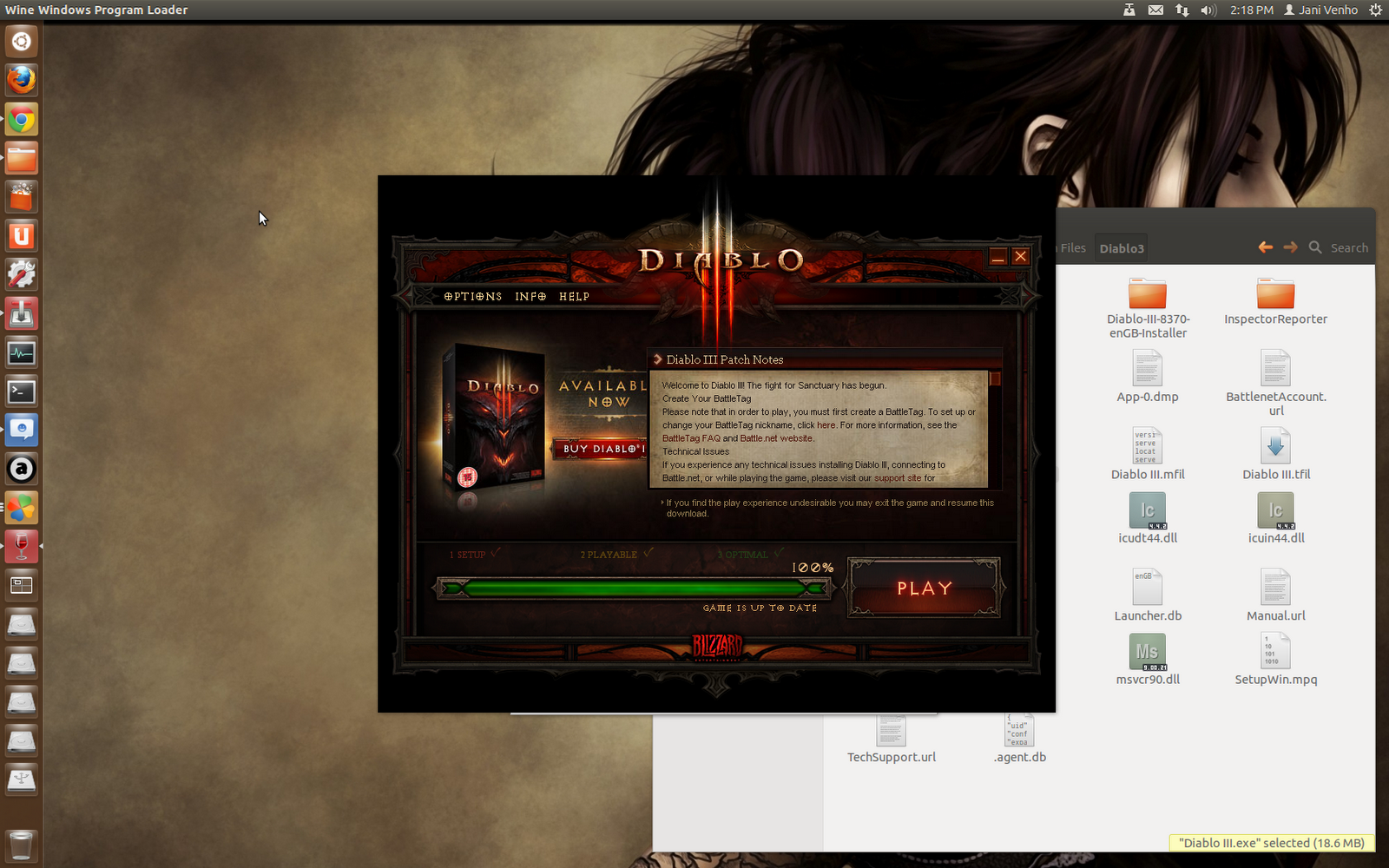Open the Ubuntu One launcher icon
This screenshot has width=1389, height=868.
pyautogui.click(x=22, y=235)
